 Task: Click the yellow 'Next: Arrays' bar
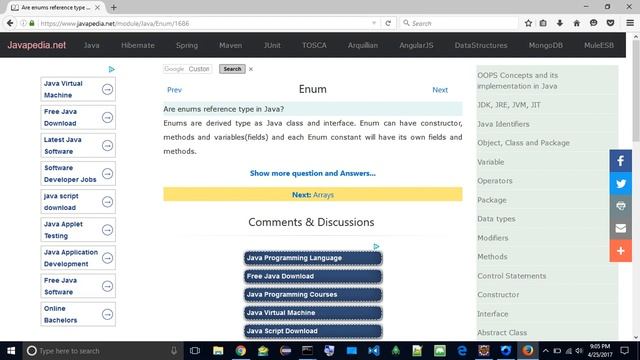click(x=313, y=195)
